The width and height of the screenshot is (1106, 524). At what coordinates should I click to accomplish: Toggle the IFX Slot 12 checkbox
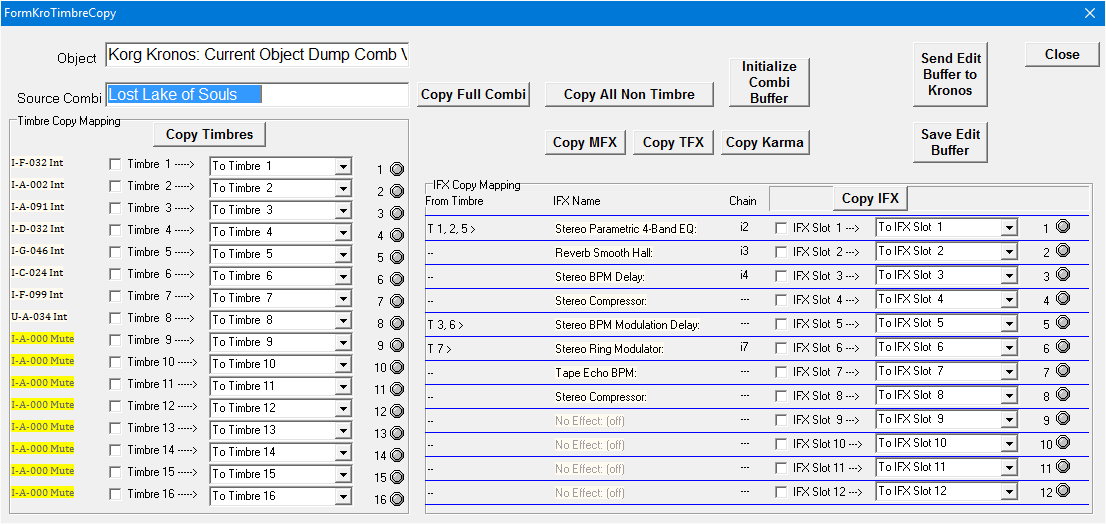click(781, 492)
